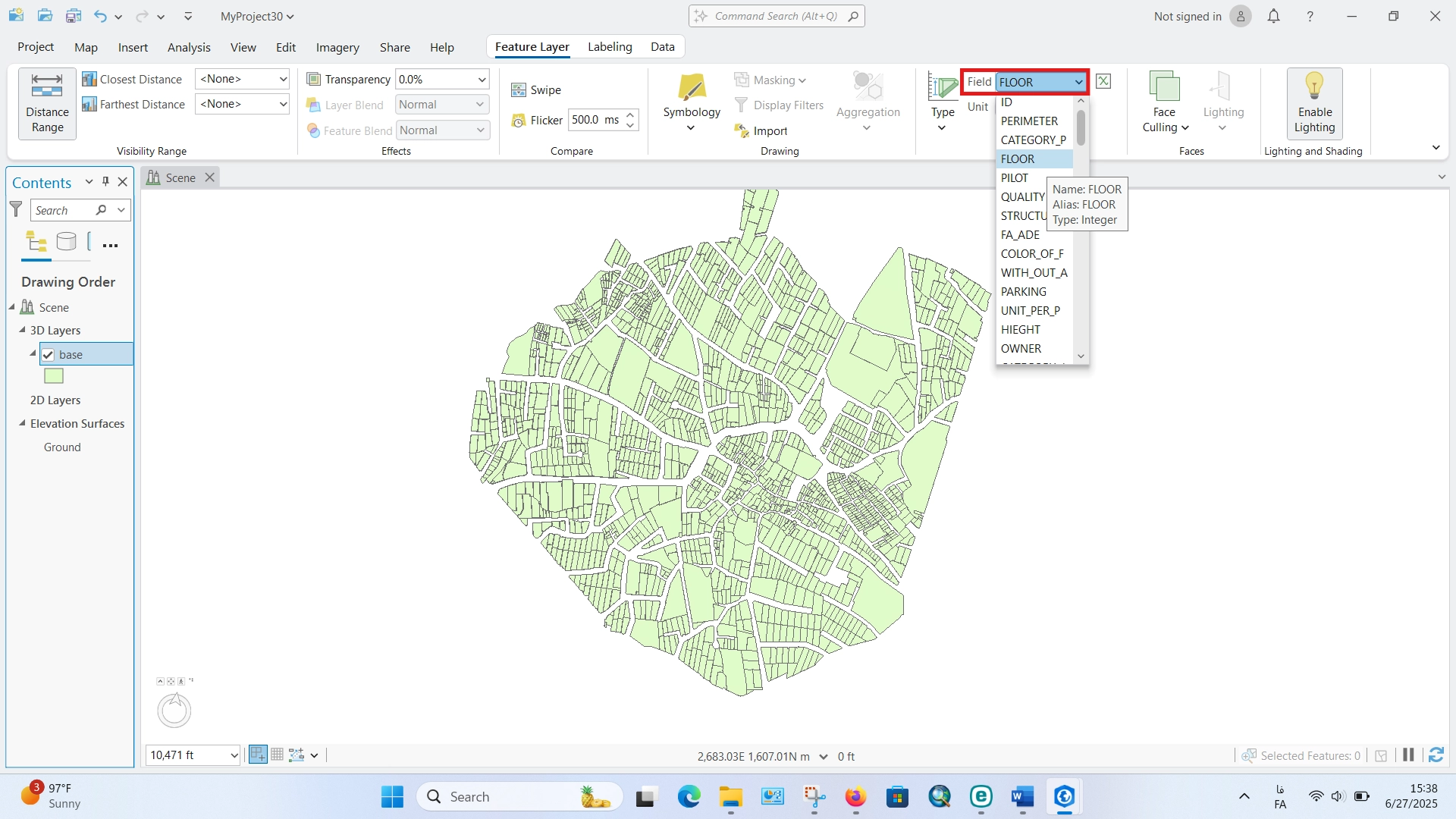The width and height of the screenshot is (1456, 819).
Task: Collapse the Elevation Surfaces group
Action: click(x=22, y=423)
